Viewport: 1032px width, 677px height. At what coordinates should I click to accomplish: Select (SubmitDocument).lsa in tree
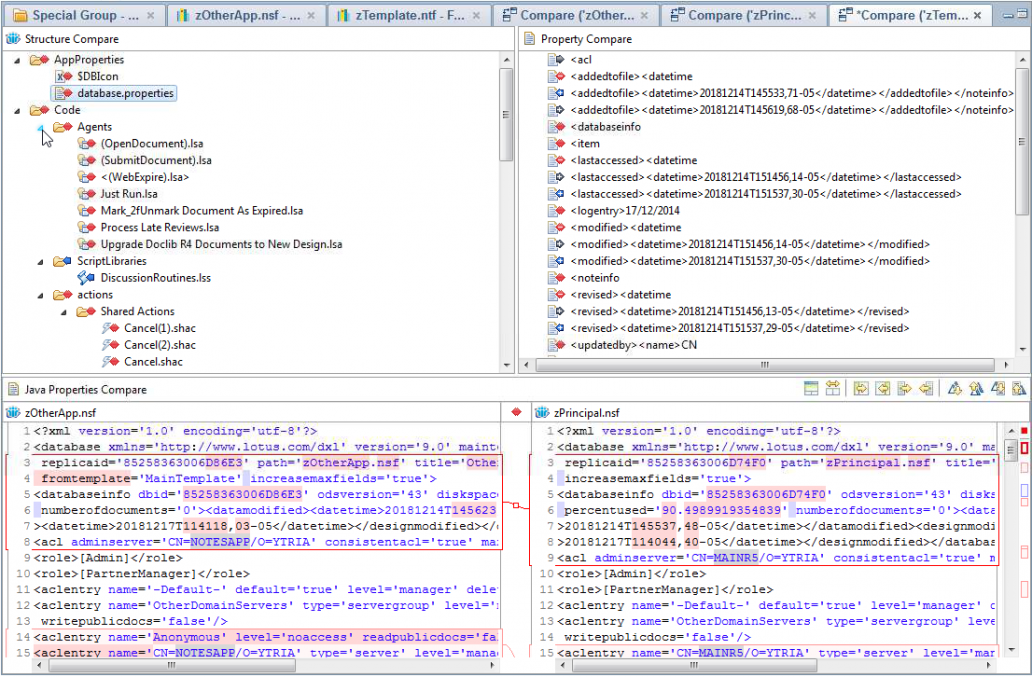[x=156, y=160]
